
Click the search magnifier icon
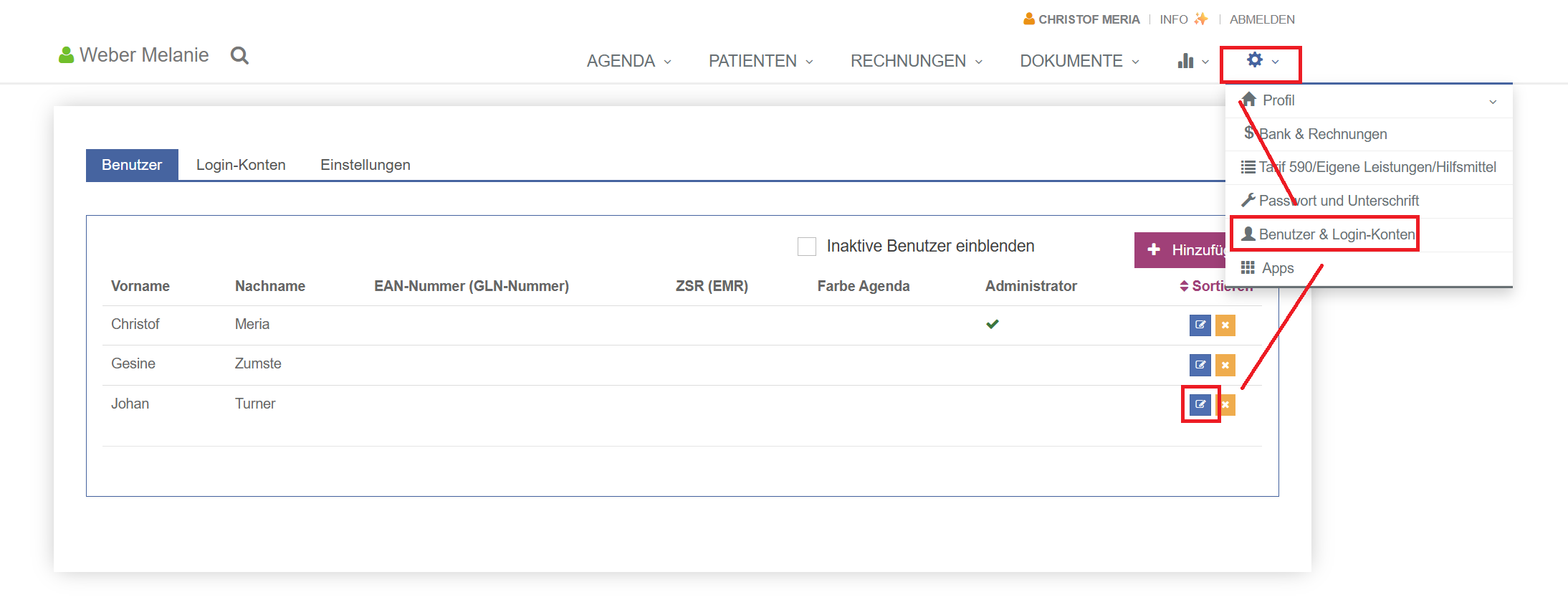pos(239,56)
